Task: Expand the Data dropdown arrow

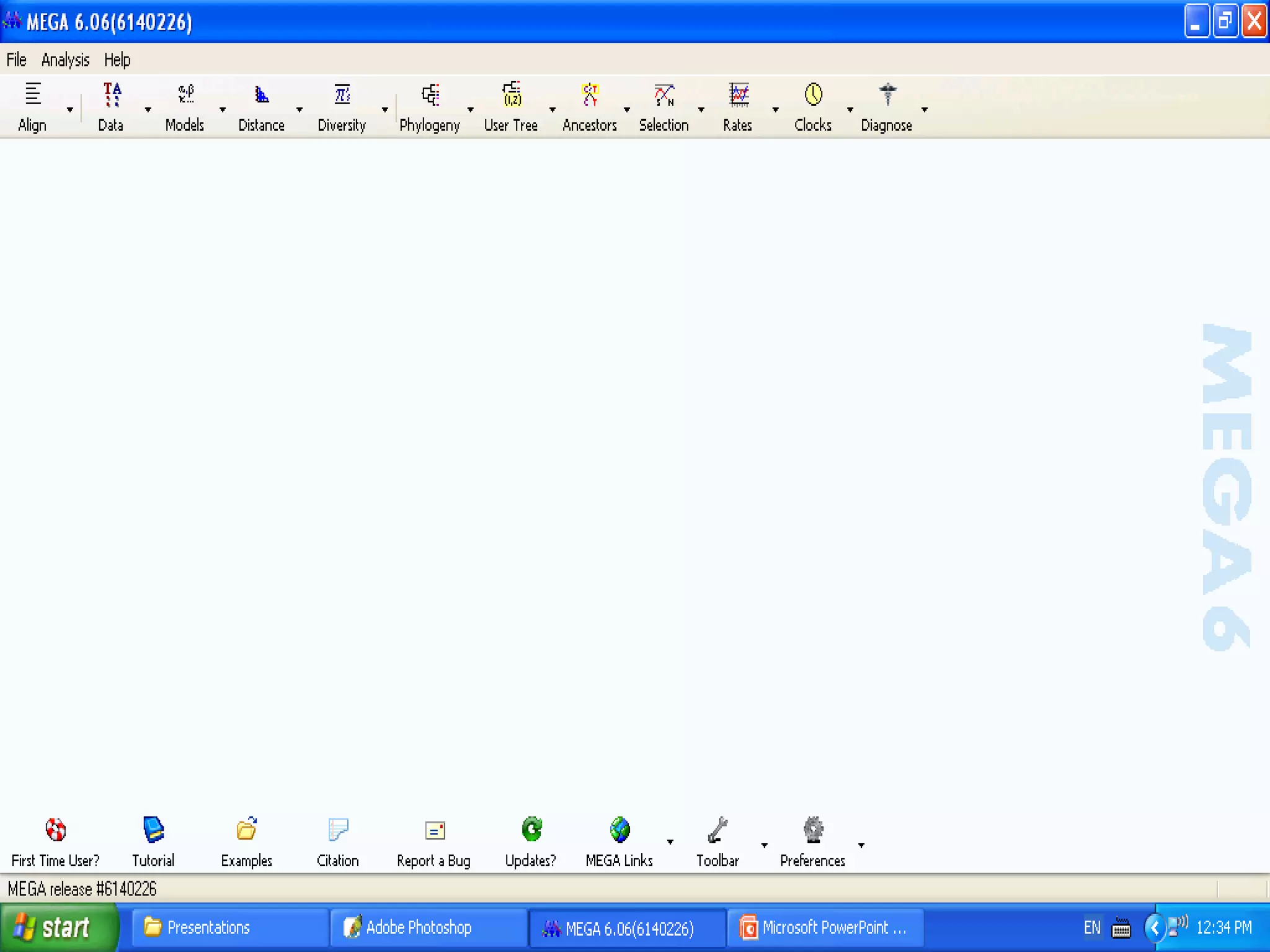Action: click(148, 110)
